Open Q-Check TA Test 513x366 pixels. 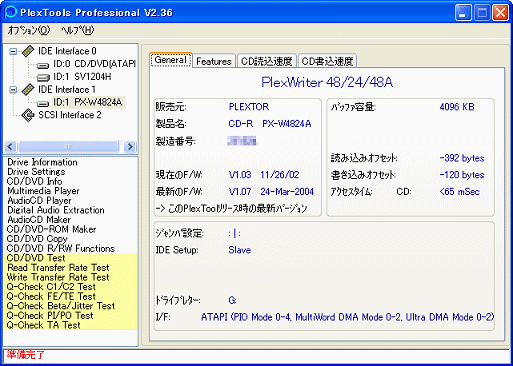pyautogui.click(x=43, y=325)
